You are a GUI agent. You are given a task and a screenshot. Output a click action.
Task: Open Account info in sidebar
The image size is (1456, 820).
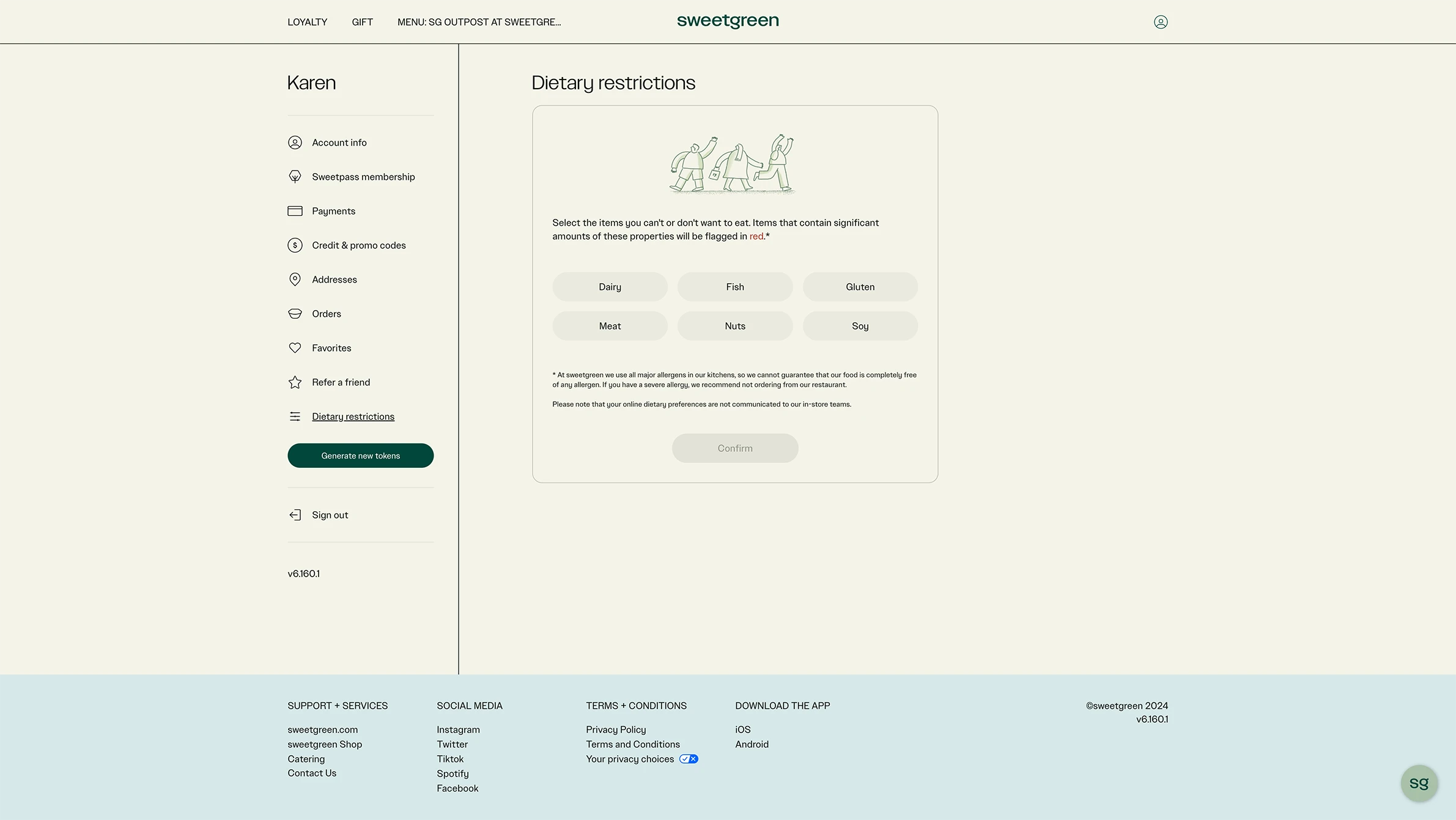[339, 142]
